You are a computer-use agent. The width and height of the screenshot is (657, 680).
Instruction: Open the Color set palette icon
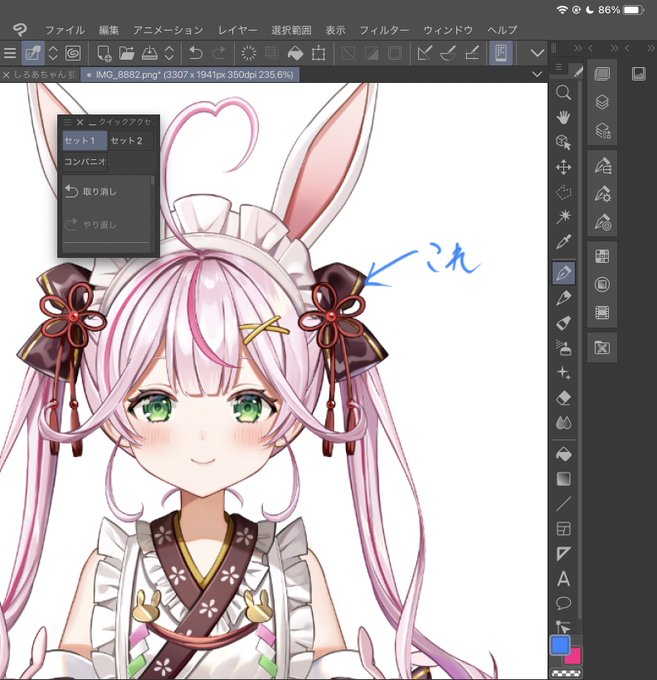[x=602, y=256]
